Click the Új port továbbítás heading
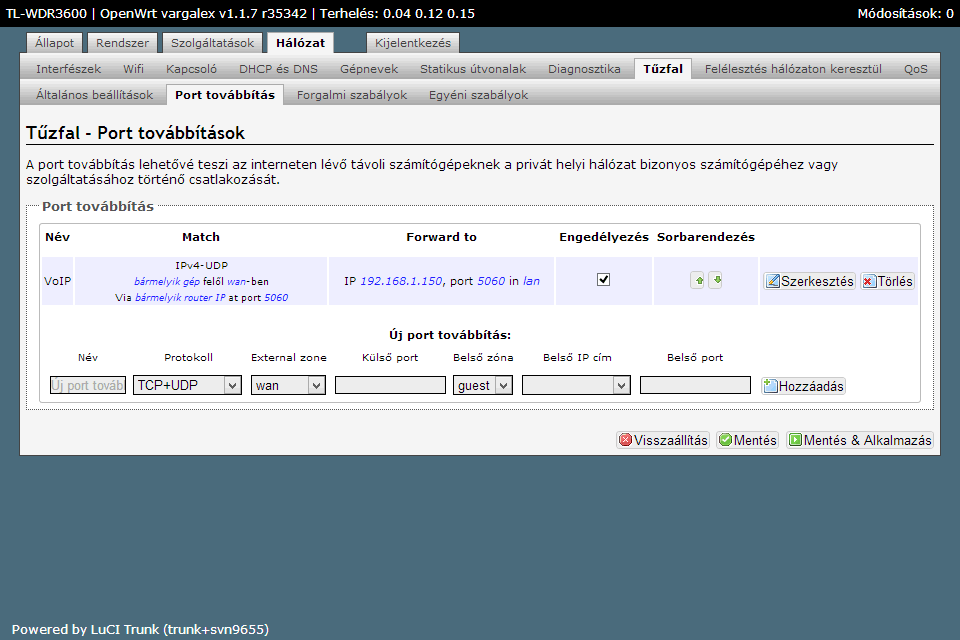This screenshot has width=960, height=640. point(450,335)
